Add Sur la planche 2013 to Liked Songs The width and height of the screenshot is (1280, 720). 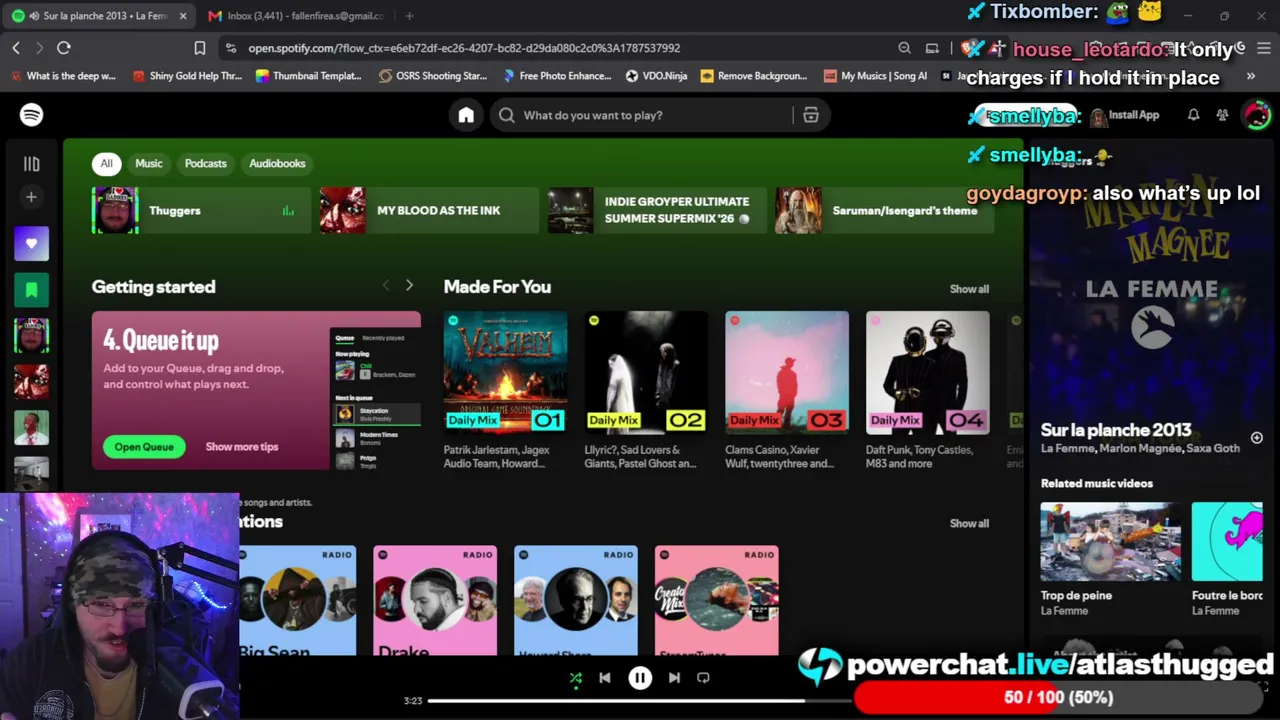[1257, 438]
